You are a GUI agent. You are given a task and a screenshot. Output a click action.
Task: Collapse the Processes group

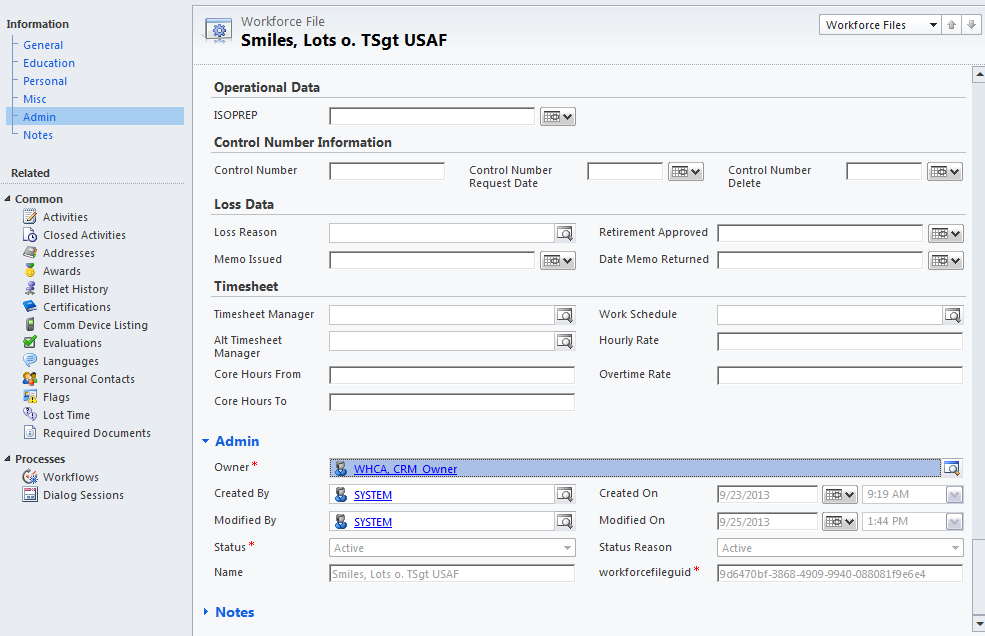click(x=8, y=459)
